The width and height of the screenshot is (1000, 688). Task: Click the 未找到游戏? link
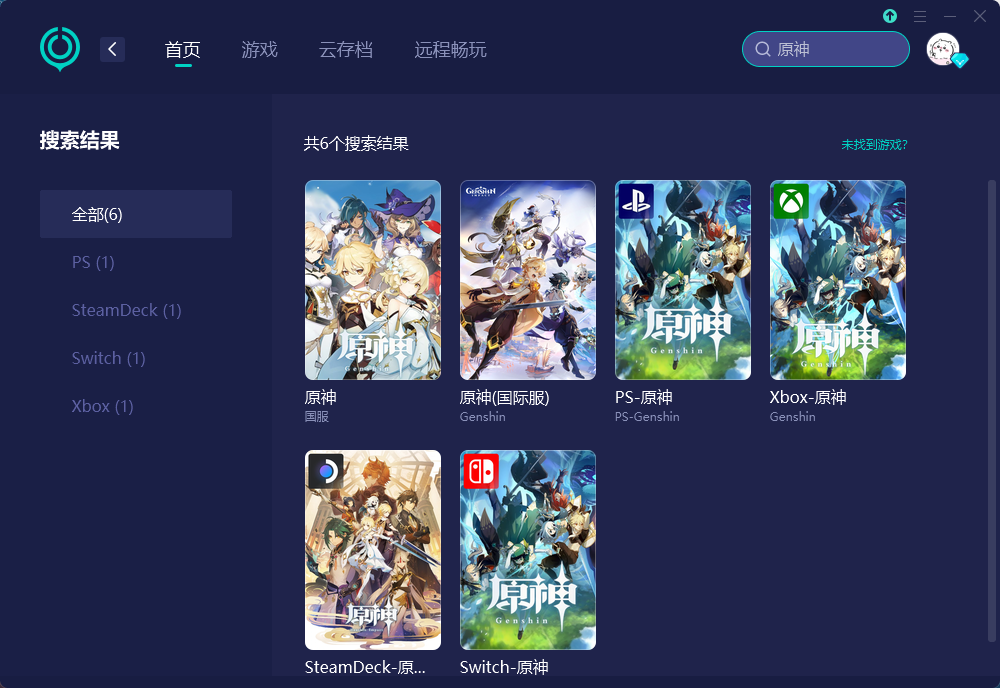[x=874, y=145]
